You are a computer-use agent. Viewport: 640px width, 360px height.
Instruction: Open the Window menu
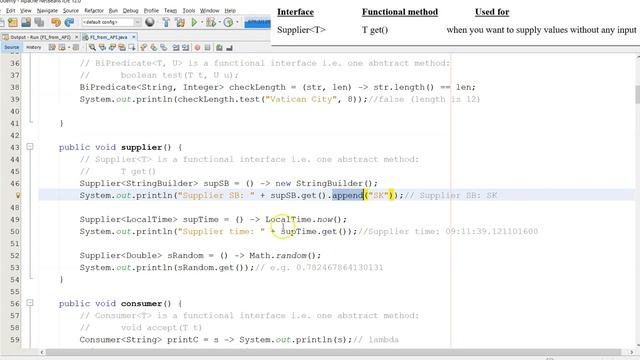coord(209,10)
